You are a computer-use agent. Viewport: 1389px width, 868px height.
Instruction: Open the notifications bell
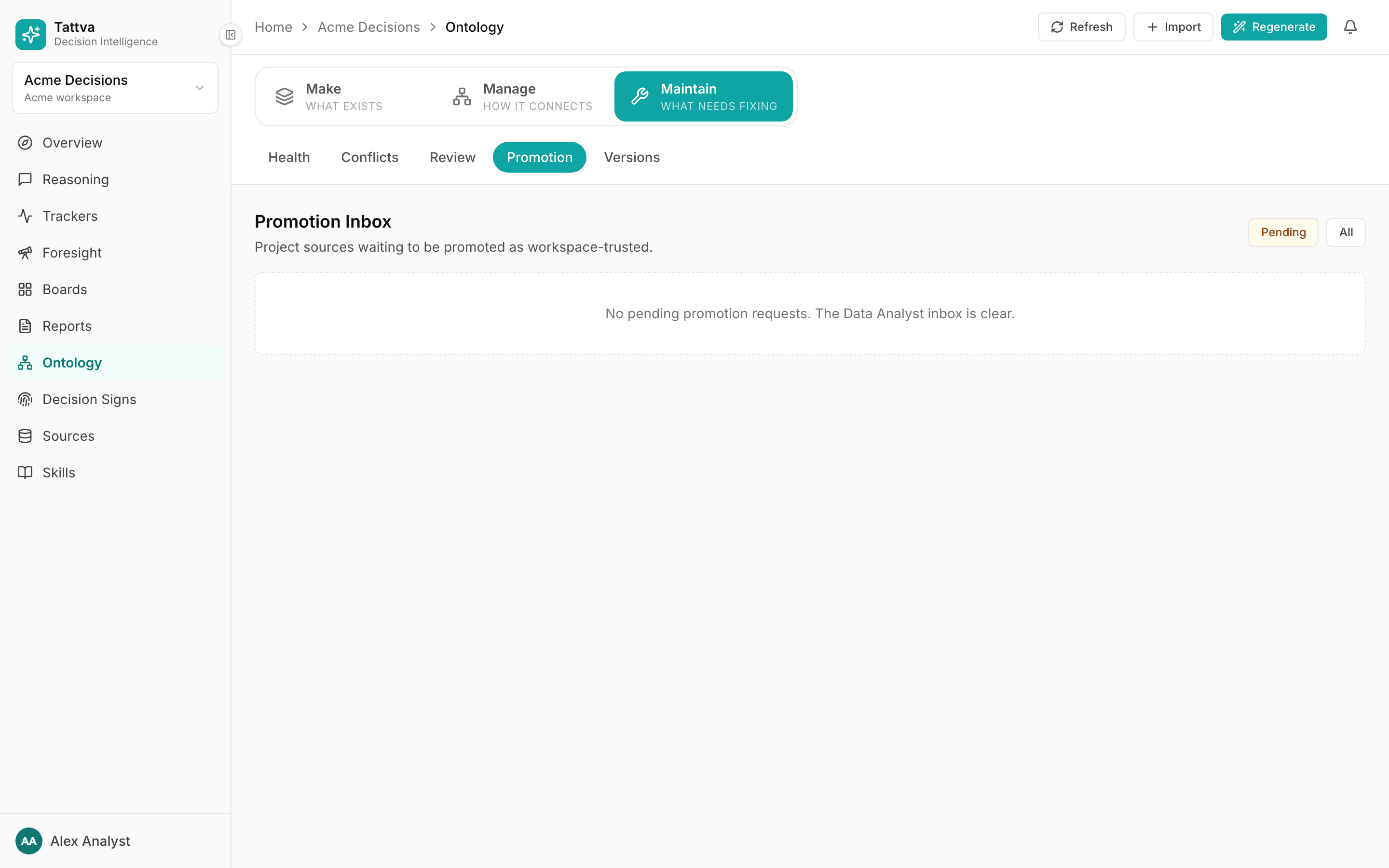[1350, 27]
